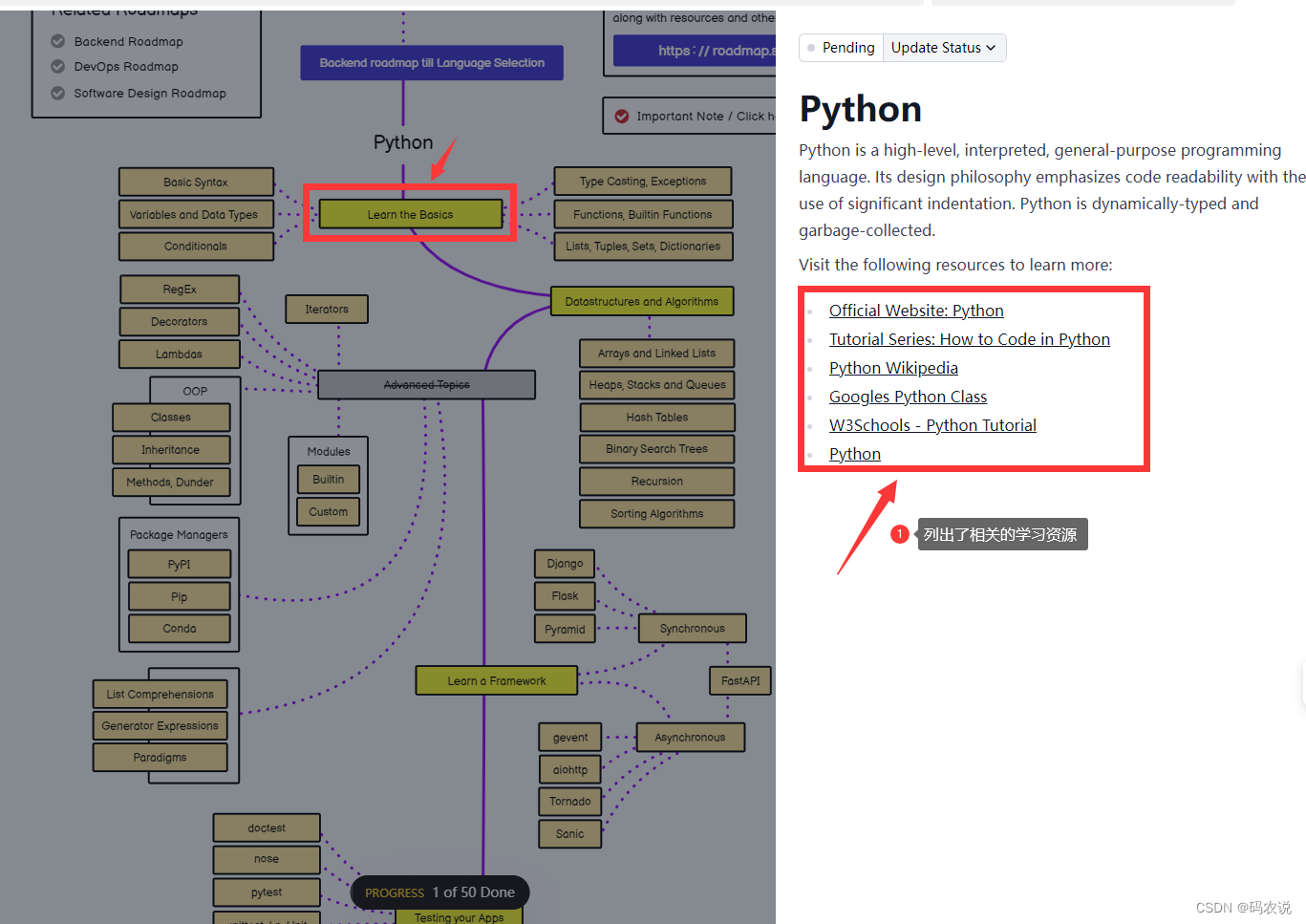Select Binary Search Trees node

click(x=657, y=448)
